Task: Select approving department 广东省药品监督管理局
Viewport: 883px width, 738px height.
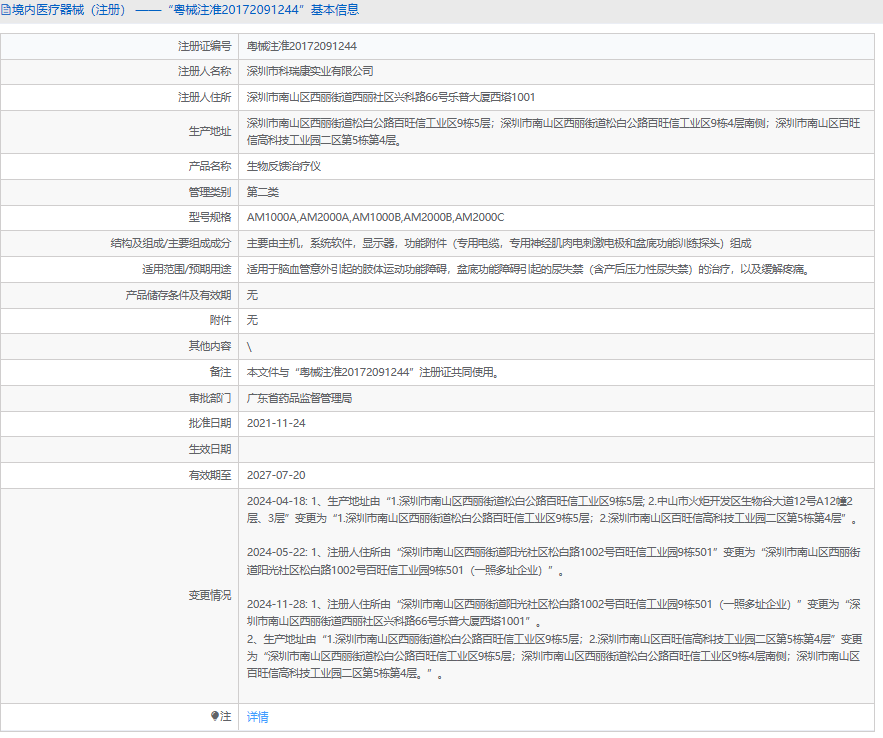Action: pos(299,398)
